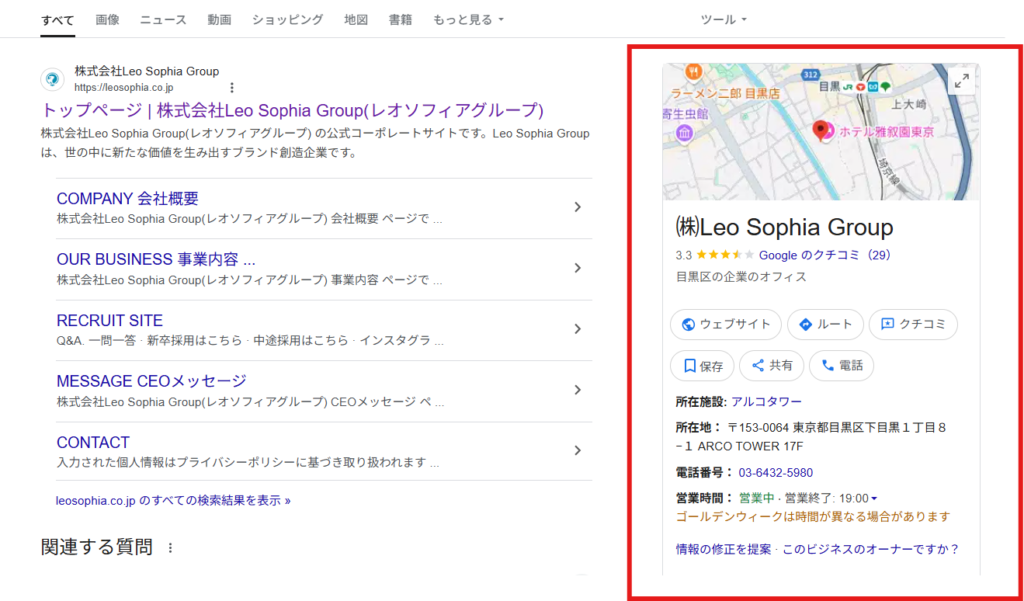Click the 寄生虫館 museum marker on map
Screen dimensions: 1024x601
(684, 133)
